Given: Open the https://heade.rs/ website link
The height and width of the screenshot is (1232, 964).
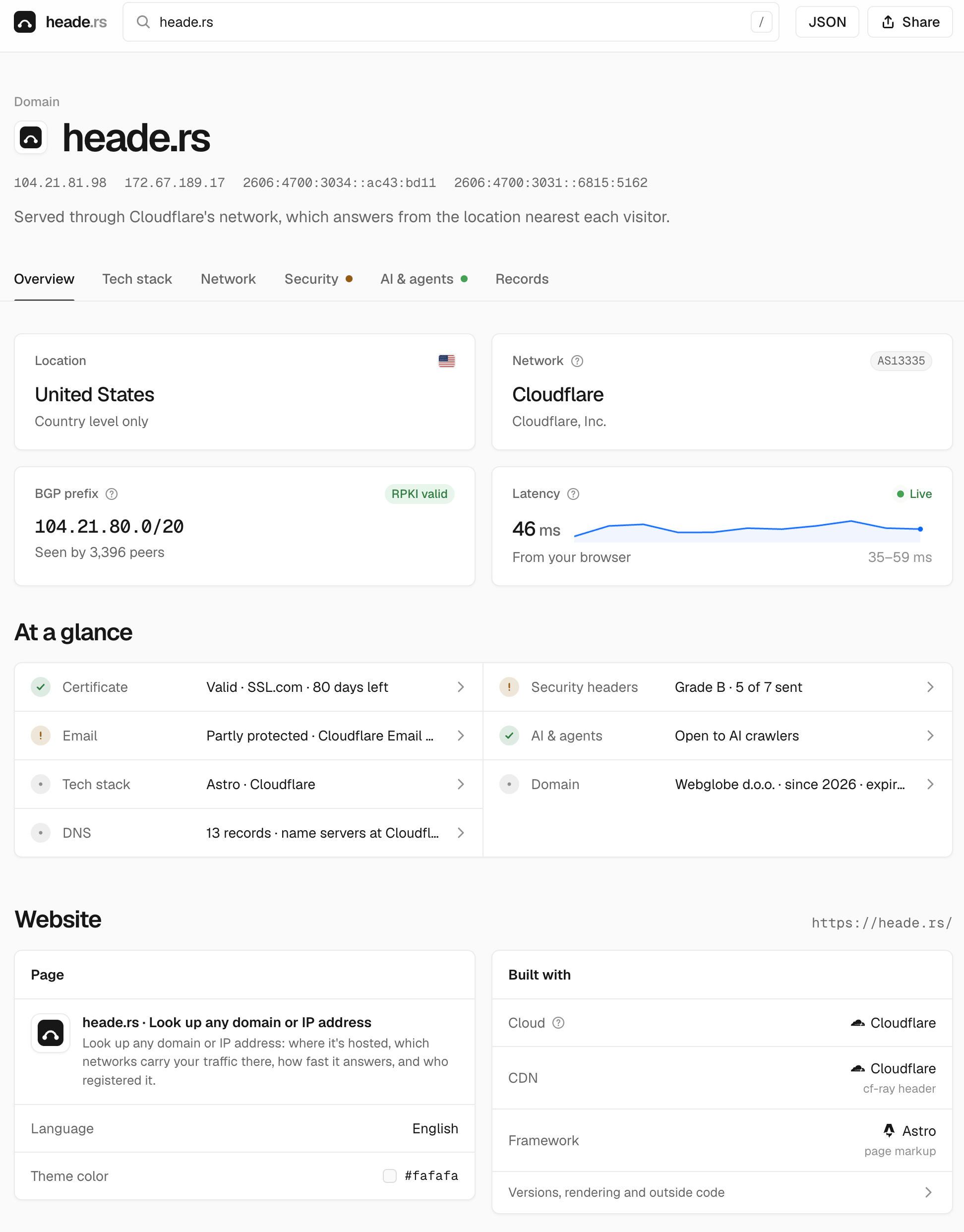Looking at the screenshot, I should point(882,923).
